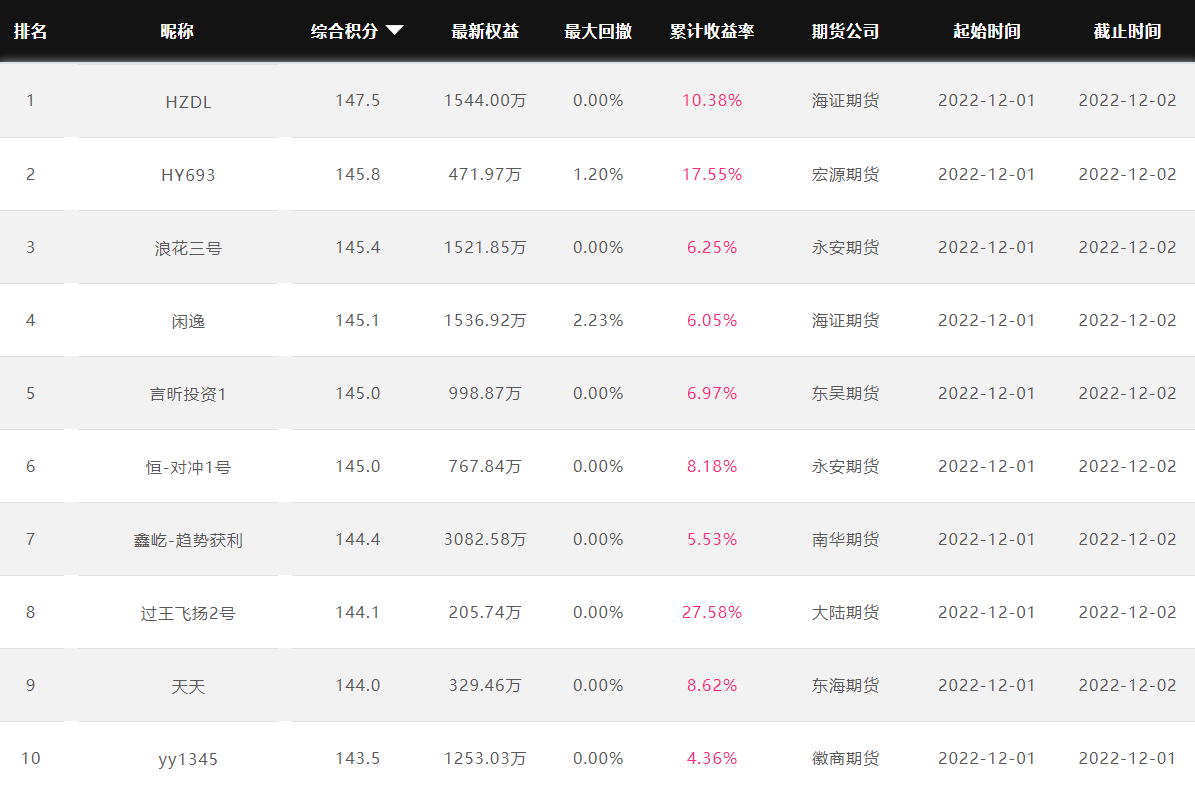This screenshot has height=791, width=1195.
Task: Select equity value 1521.85万
Action: (x=485, y=248)
